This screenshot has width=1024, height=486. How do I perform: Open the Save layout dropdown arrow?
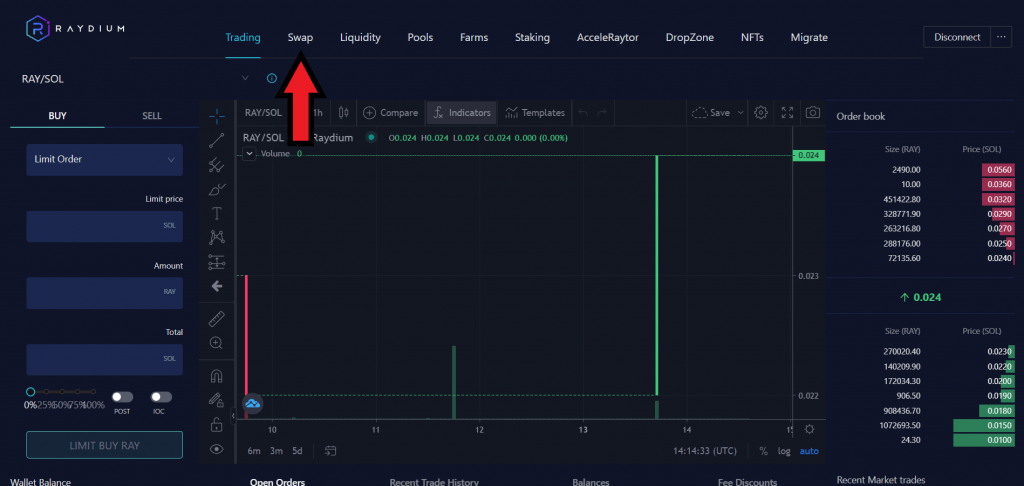pos(741,113)
